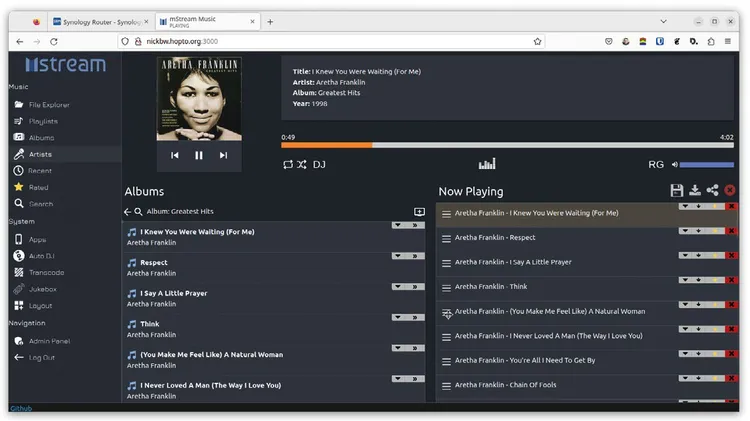Play next button for Think in Albums list
750x421 pixels.
[x=415, y=317]
